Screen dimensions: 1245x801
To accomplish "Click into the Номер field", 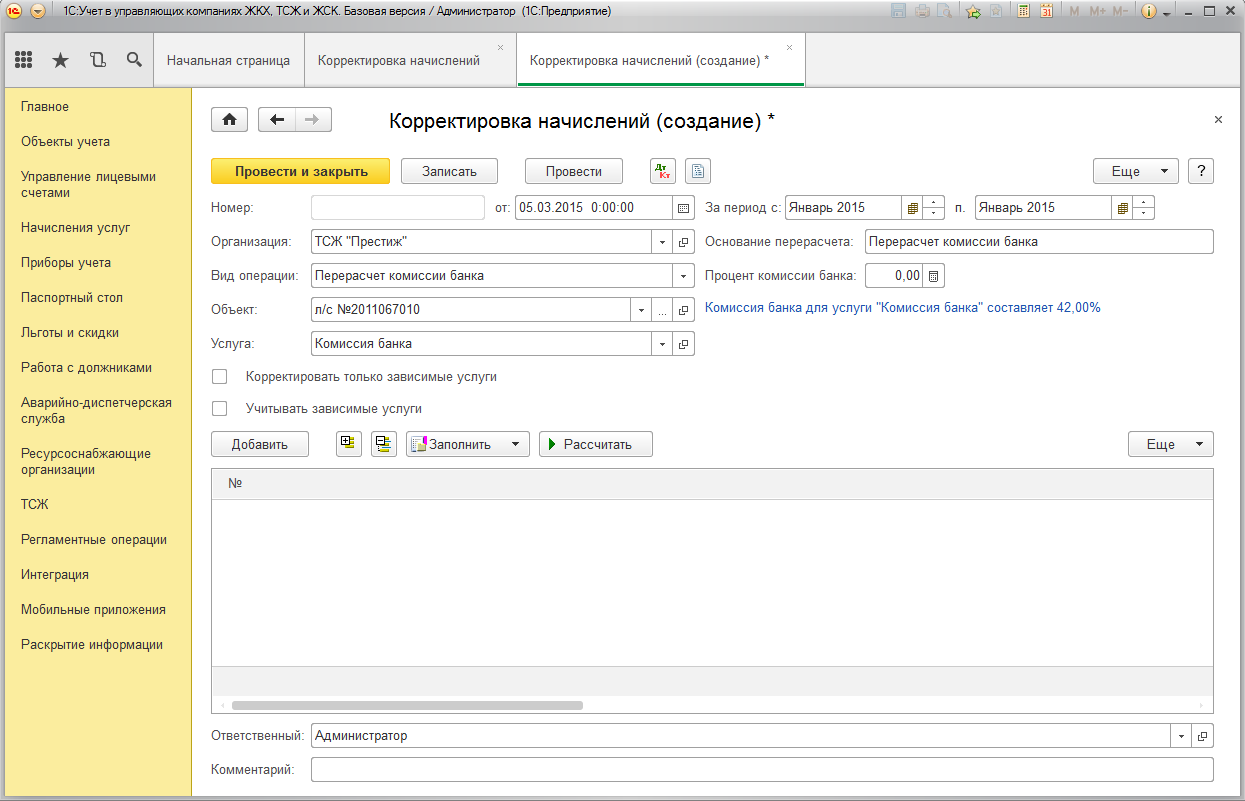I will (x=398, y=208).
